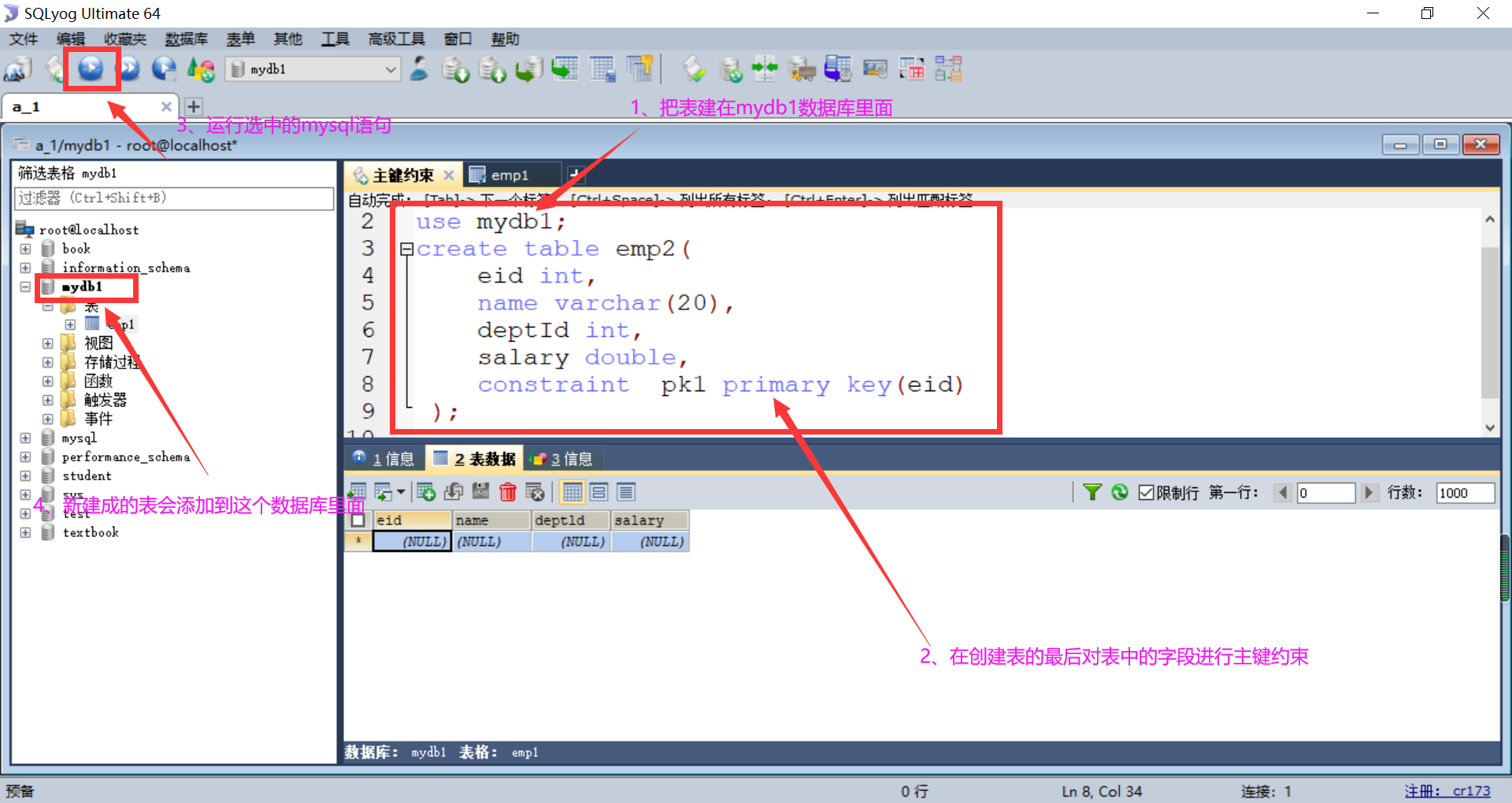The width and height of the screenshot is (1512, 803).
Task: Click the copy database to host icon
Action: (x=529, y=69)
